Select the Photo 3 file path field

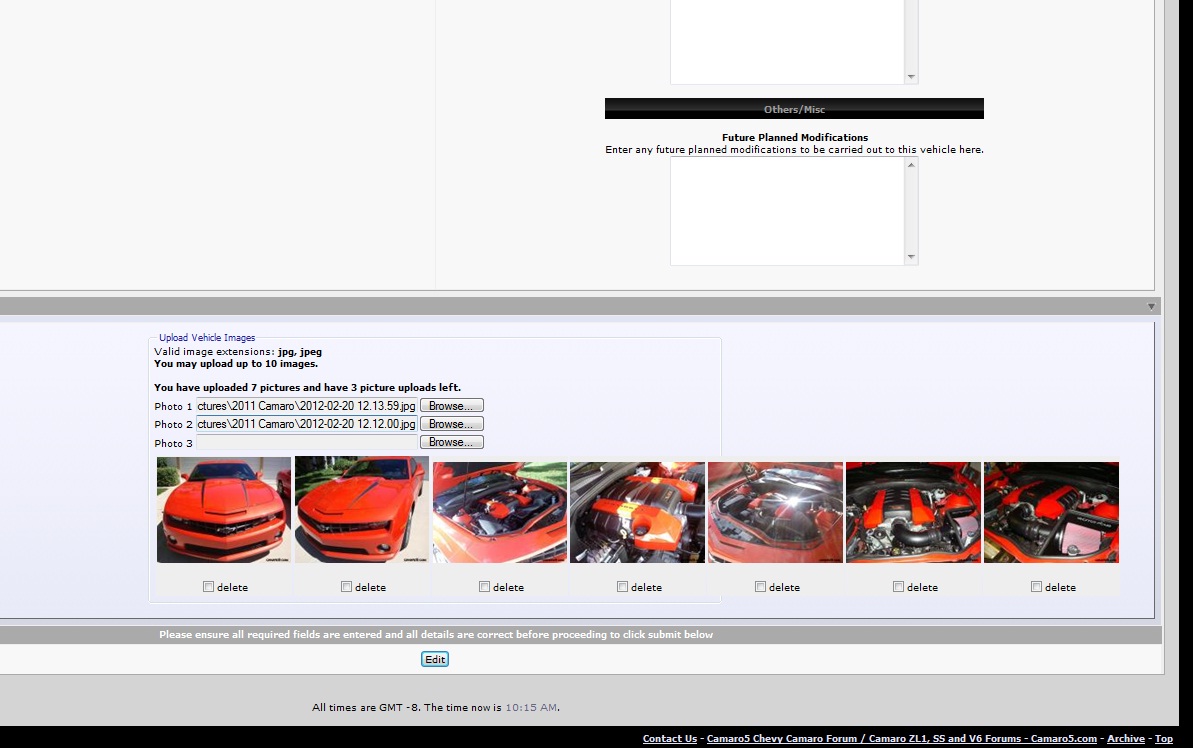click(306, 442)
